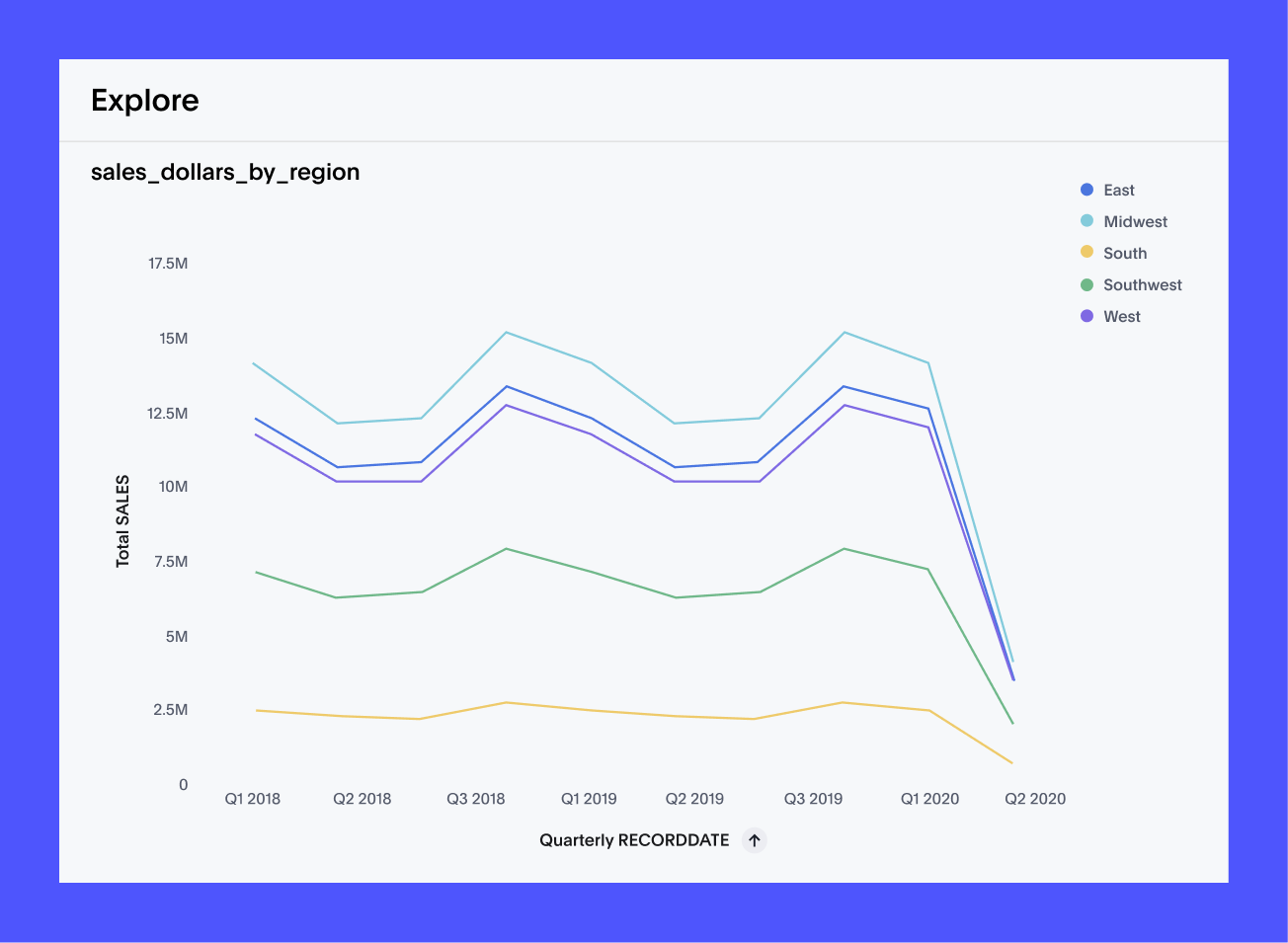Click the West legend color dot
The height and width of the screenshot is (943, 1288).
1087,316
